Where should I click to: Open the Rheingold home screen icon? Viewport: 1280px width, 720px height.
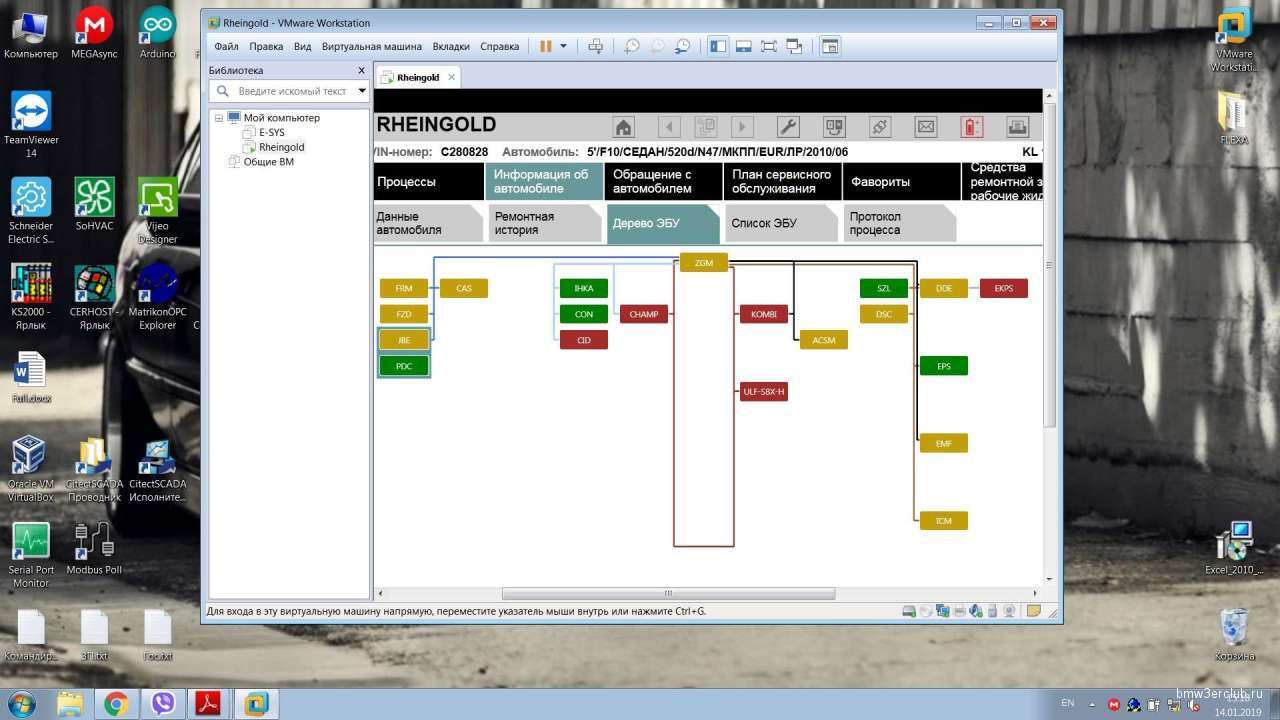coord(624,127)
